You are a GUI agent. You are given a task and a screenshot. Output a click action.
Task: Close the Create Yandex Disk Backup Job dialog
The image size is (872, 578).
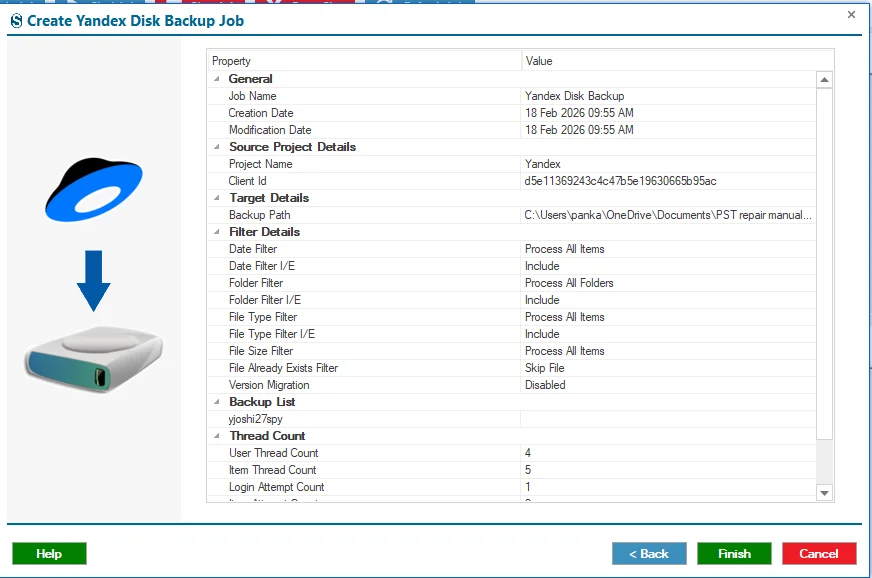click(x=851, y=14)
